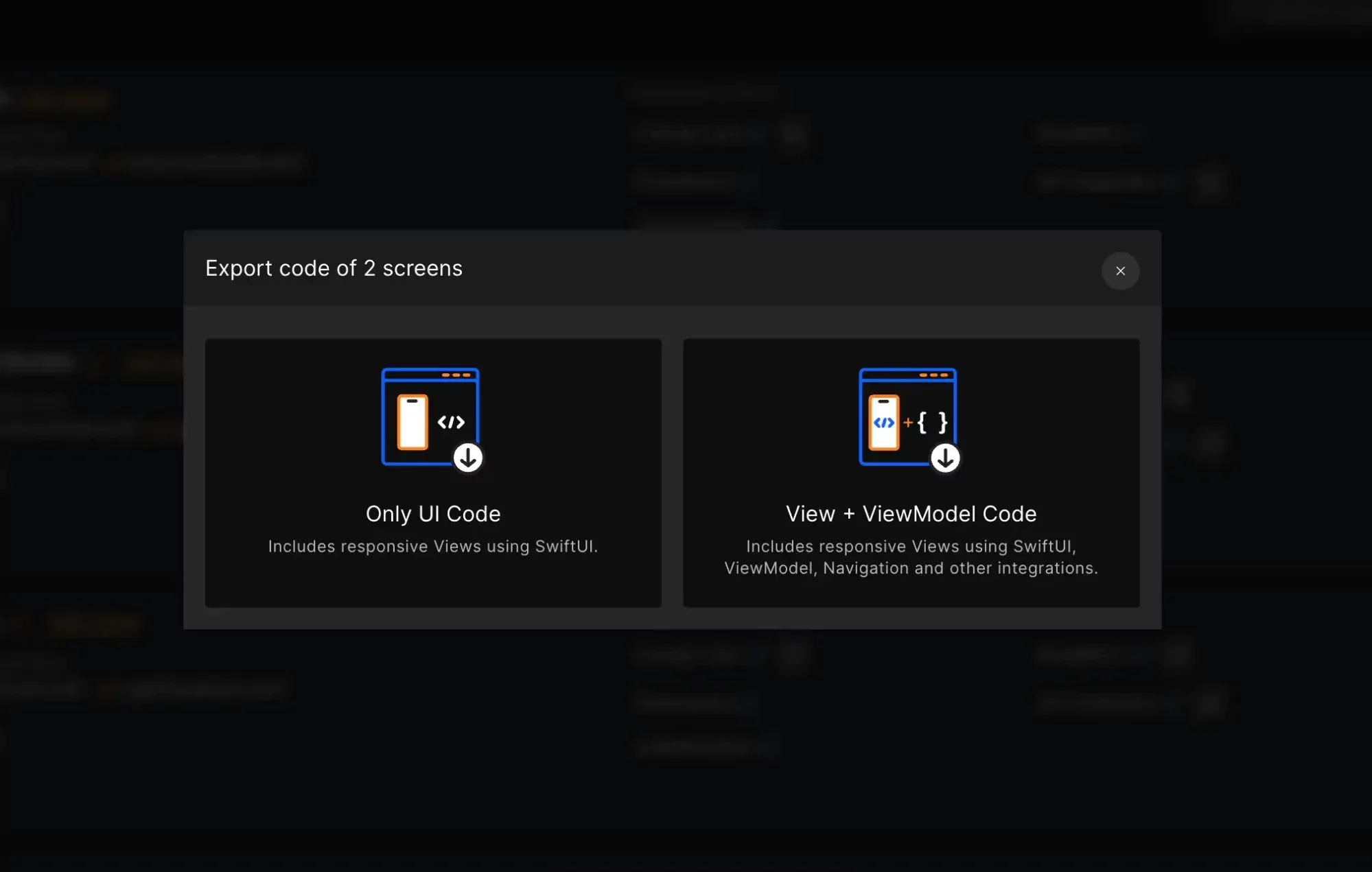This screenshot has width=1372, height=872.
Task: Close the Export code dialog
Action: coord(1120,271)
